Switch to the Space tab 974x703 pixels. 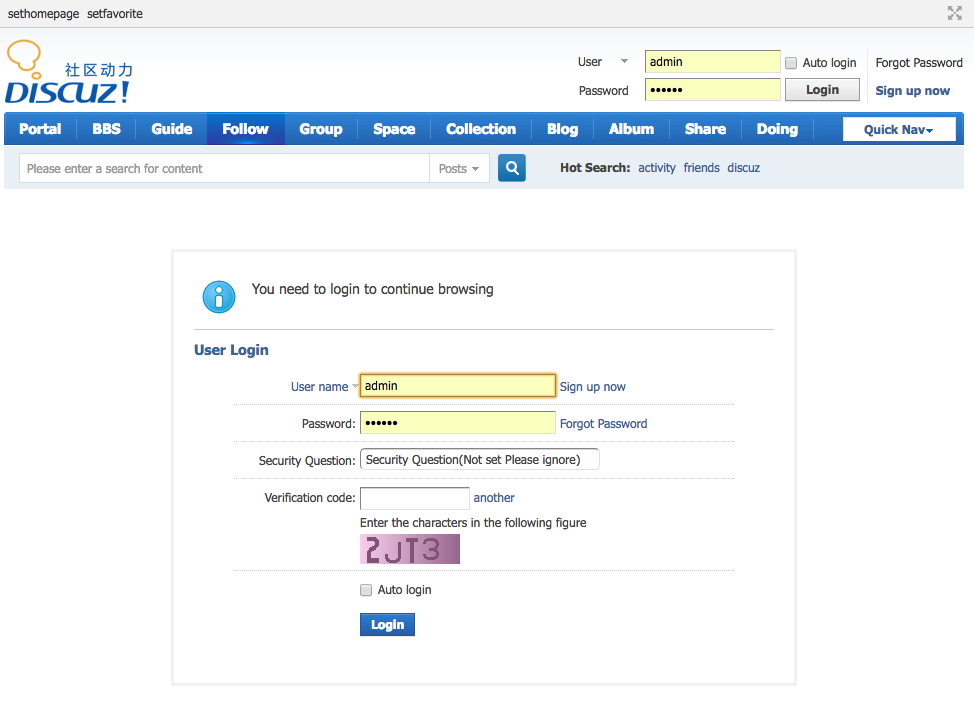coord(394,129)
